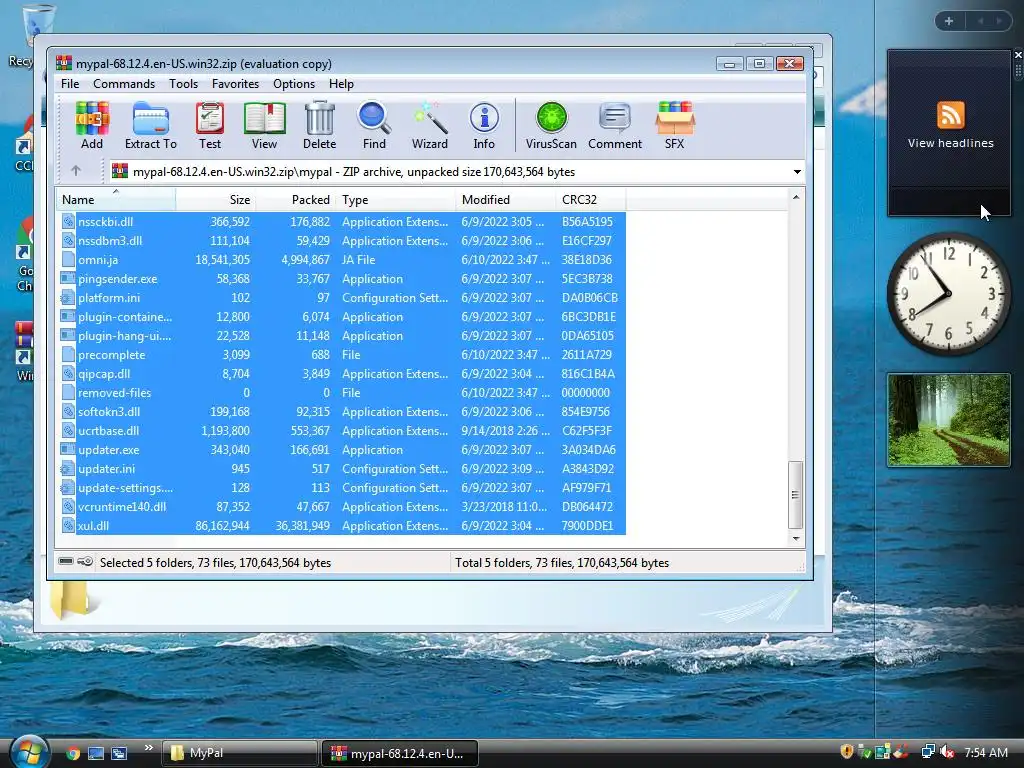Open the Windows Start orb

pyautogui.click(x=29, y=752)
